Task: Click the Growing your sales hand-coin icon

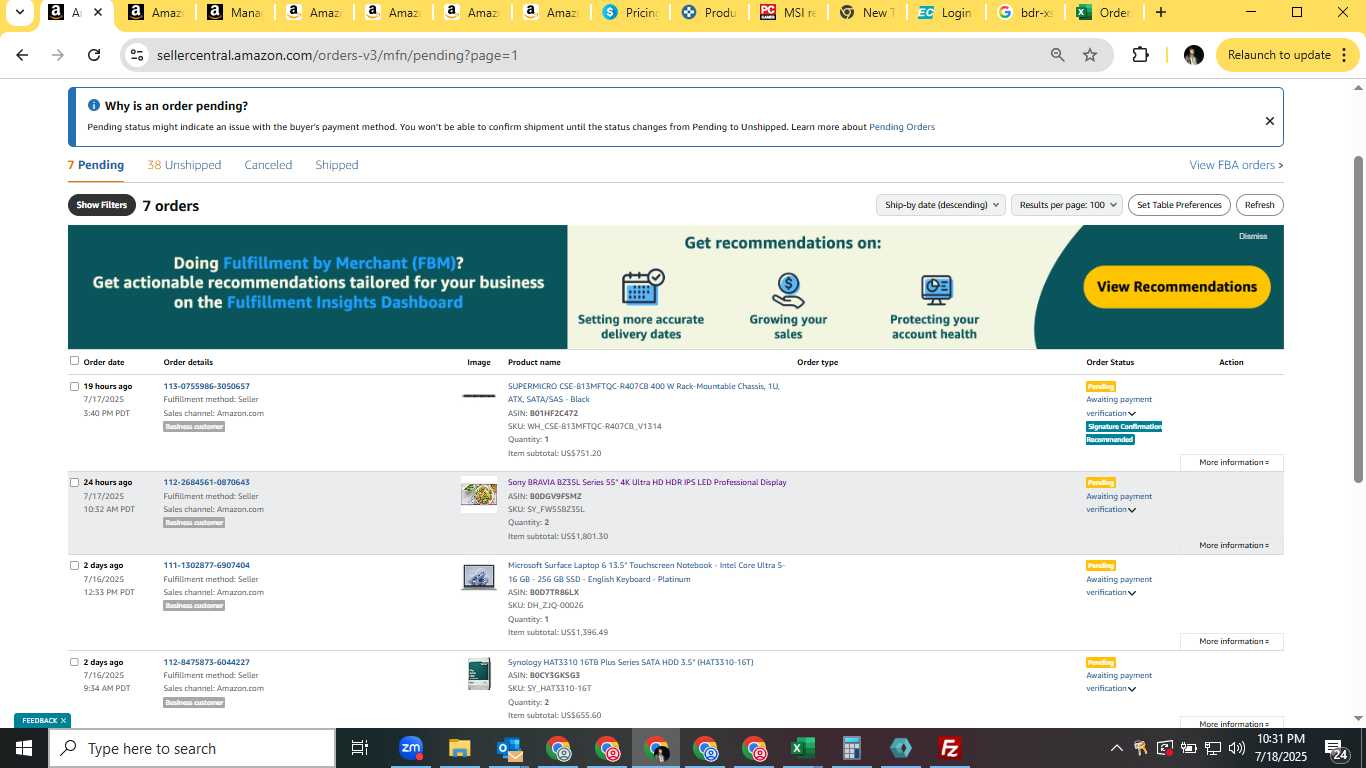Action: pos(788,290)
